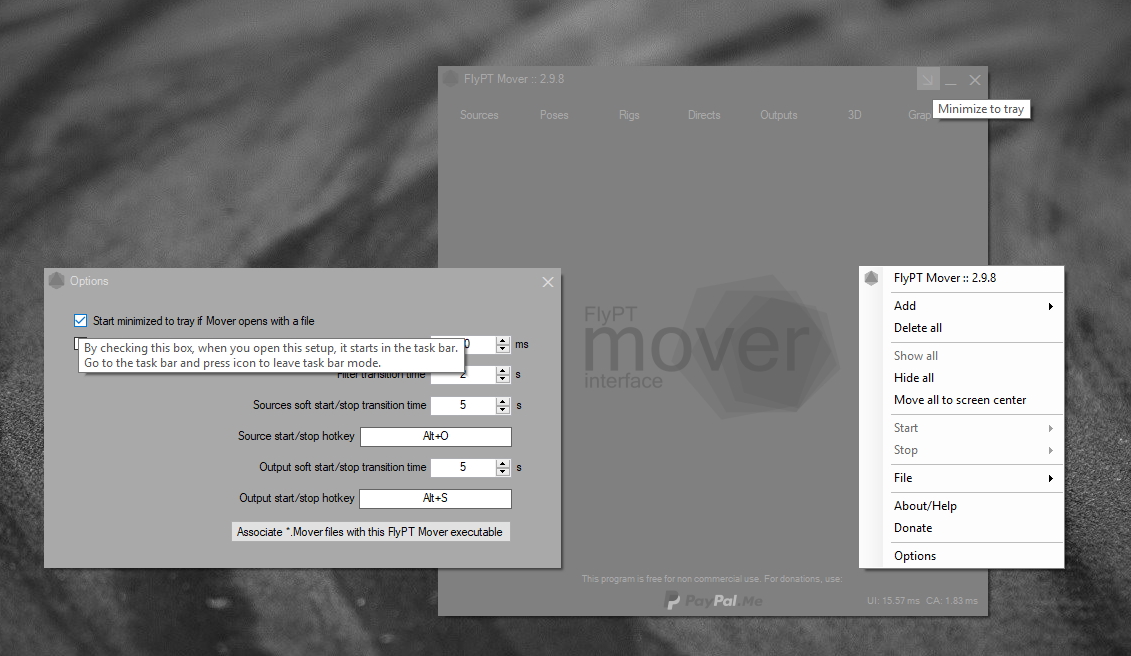Decrease Sources soft start/stop transition time
The image size is (1131, 656).
503,410
